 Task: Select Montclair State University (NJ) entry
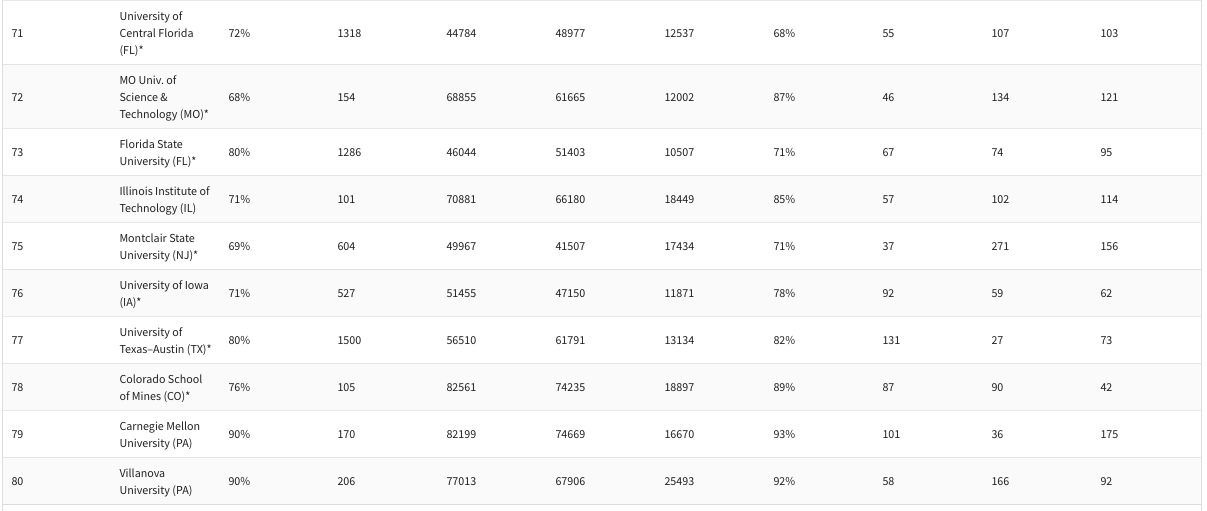coord(158,246)
